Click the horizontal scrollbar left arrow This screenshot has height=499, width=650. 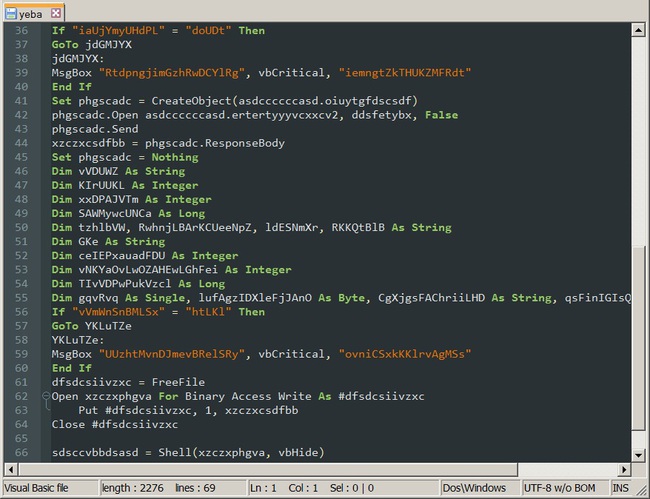(11, 470)
